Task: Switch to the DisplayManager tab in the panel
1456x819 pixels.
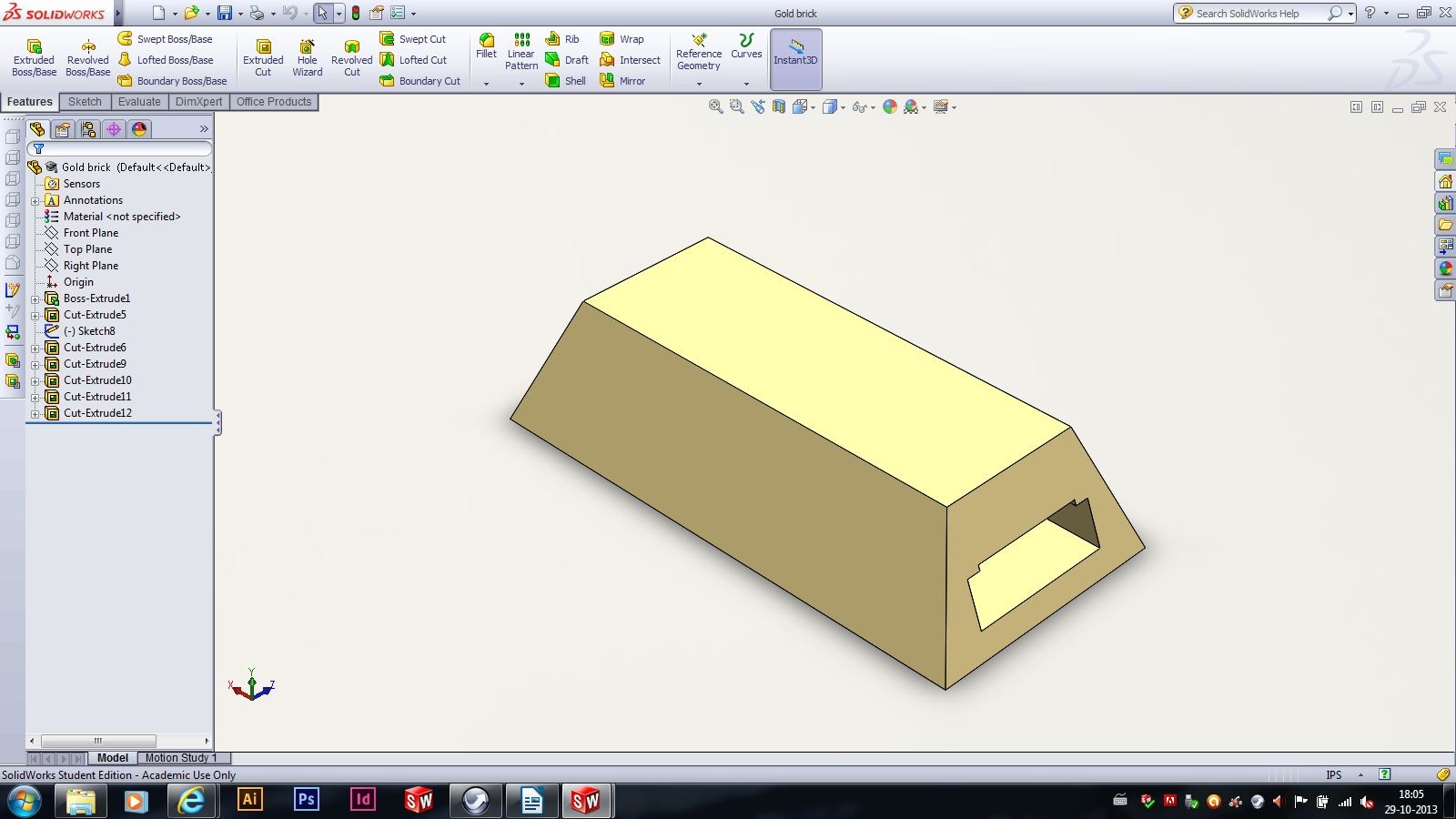Action: (139, 129)
